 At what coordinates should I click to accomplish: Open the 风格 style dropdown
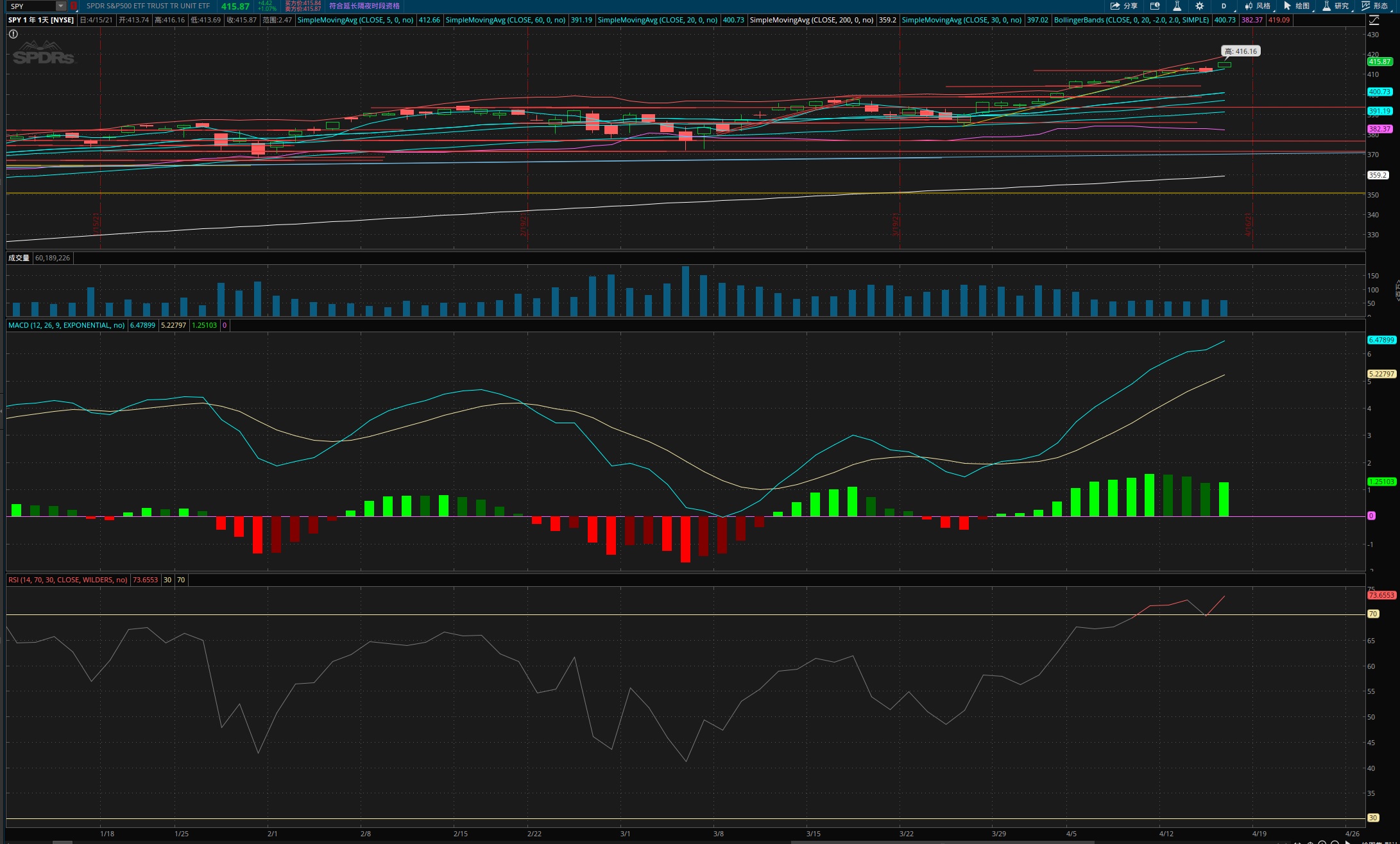[x=1258, y=6]
